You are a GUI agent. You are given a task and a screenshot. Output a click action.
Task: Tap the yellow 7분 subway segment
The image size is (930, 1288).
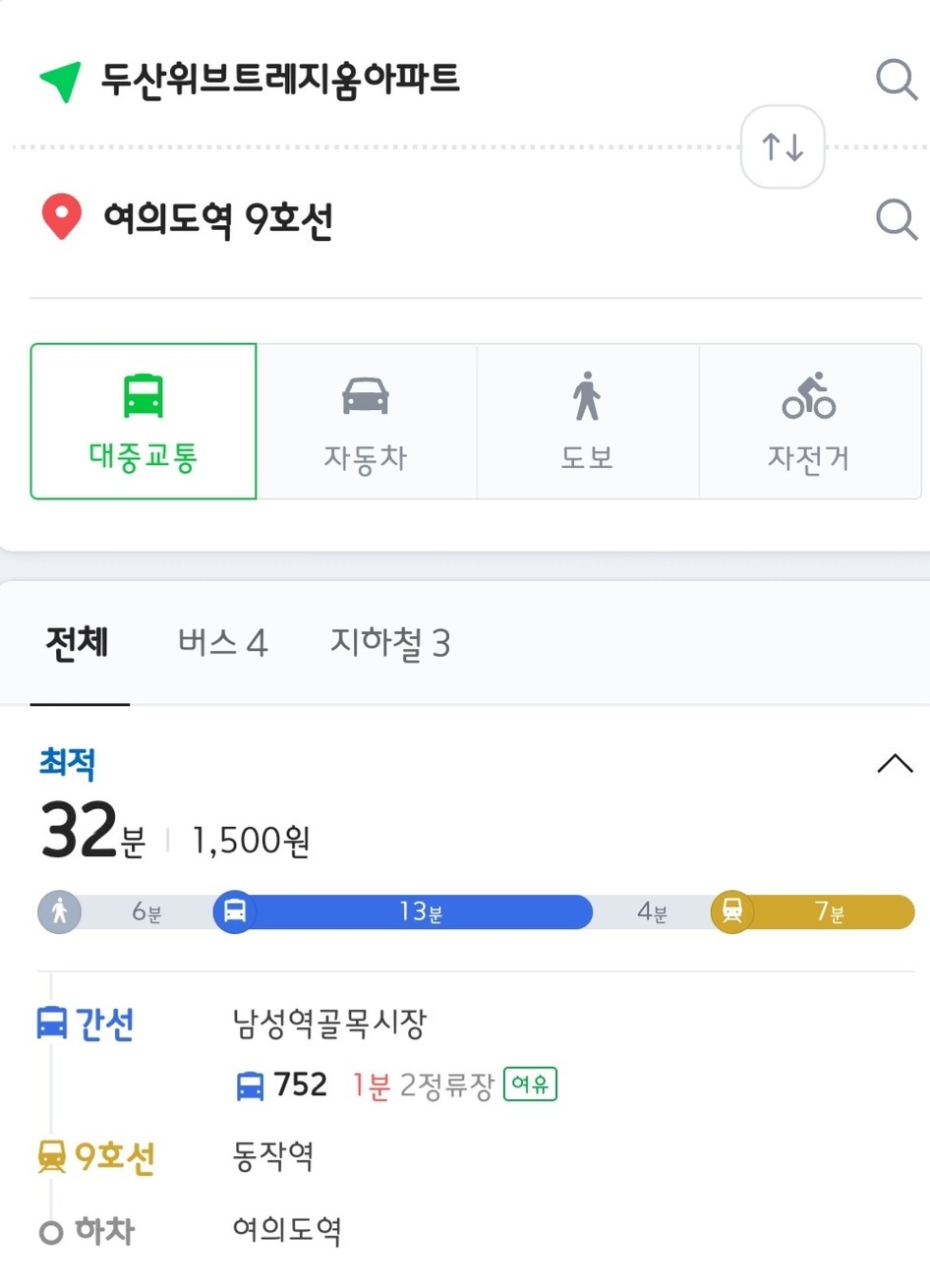pyautogui.click(x=813, y=912)
